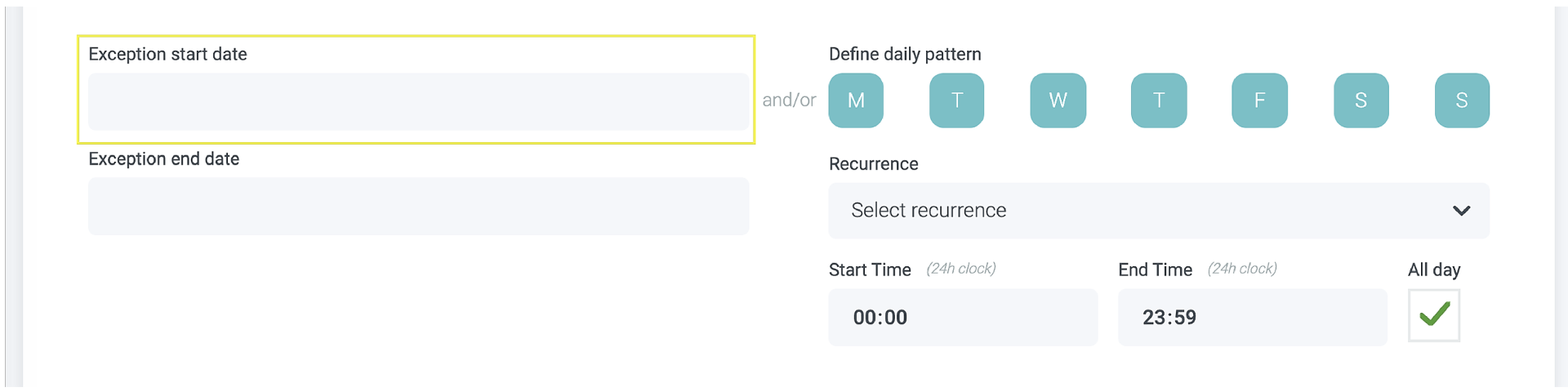This screenshot has height=392, width=1568.
Task: Focus the Start Time field showing 00:00
Action: coord(962,318)
